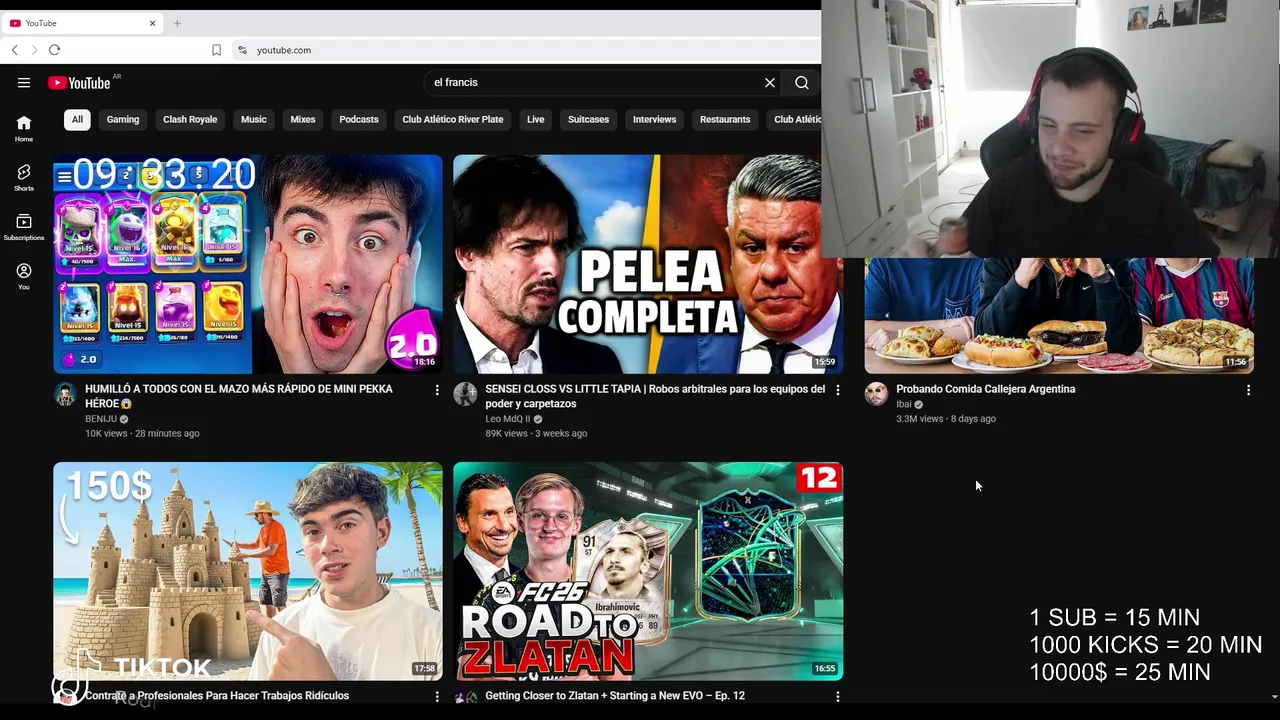
Task: Open options for Contraté a Profesionales video
Action: (x=437, y=696)
